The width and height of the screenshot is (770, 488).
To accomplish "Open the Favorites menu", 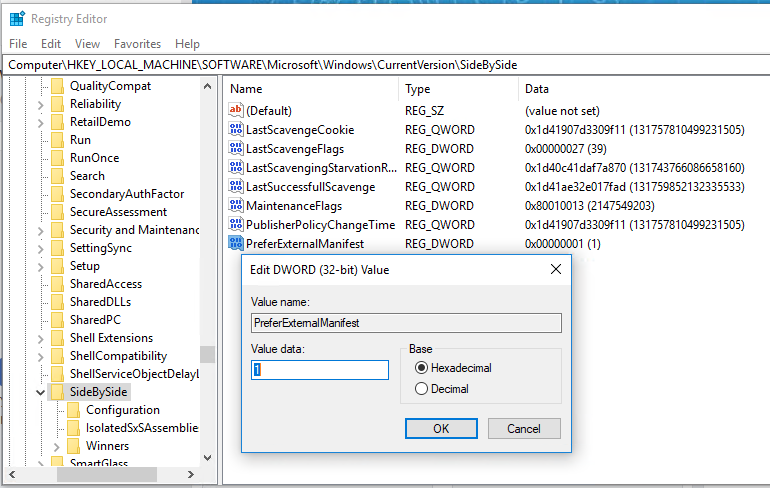I will point(138,44).
